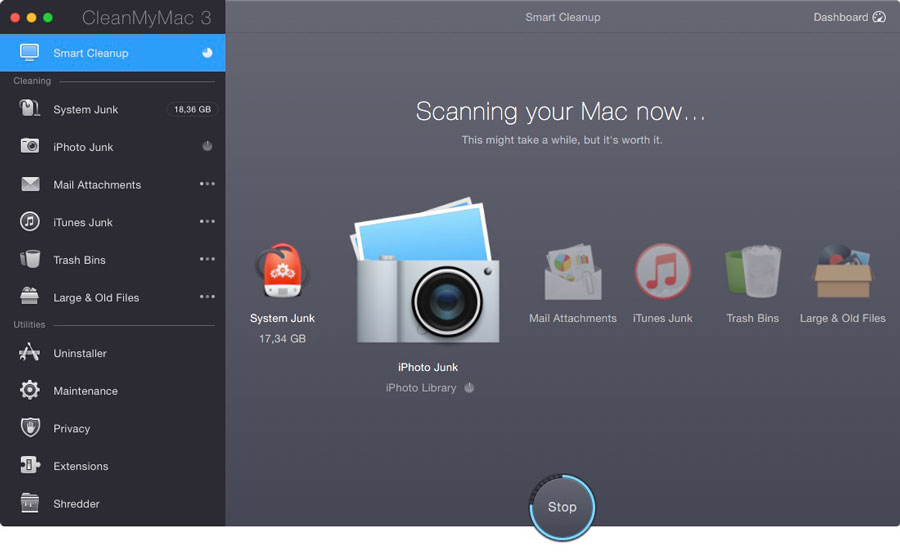This screenshot has height=553, width=900.
Task: Click the yellow minimize window button
Action: (32, 18)
